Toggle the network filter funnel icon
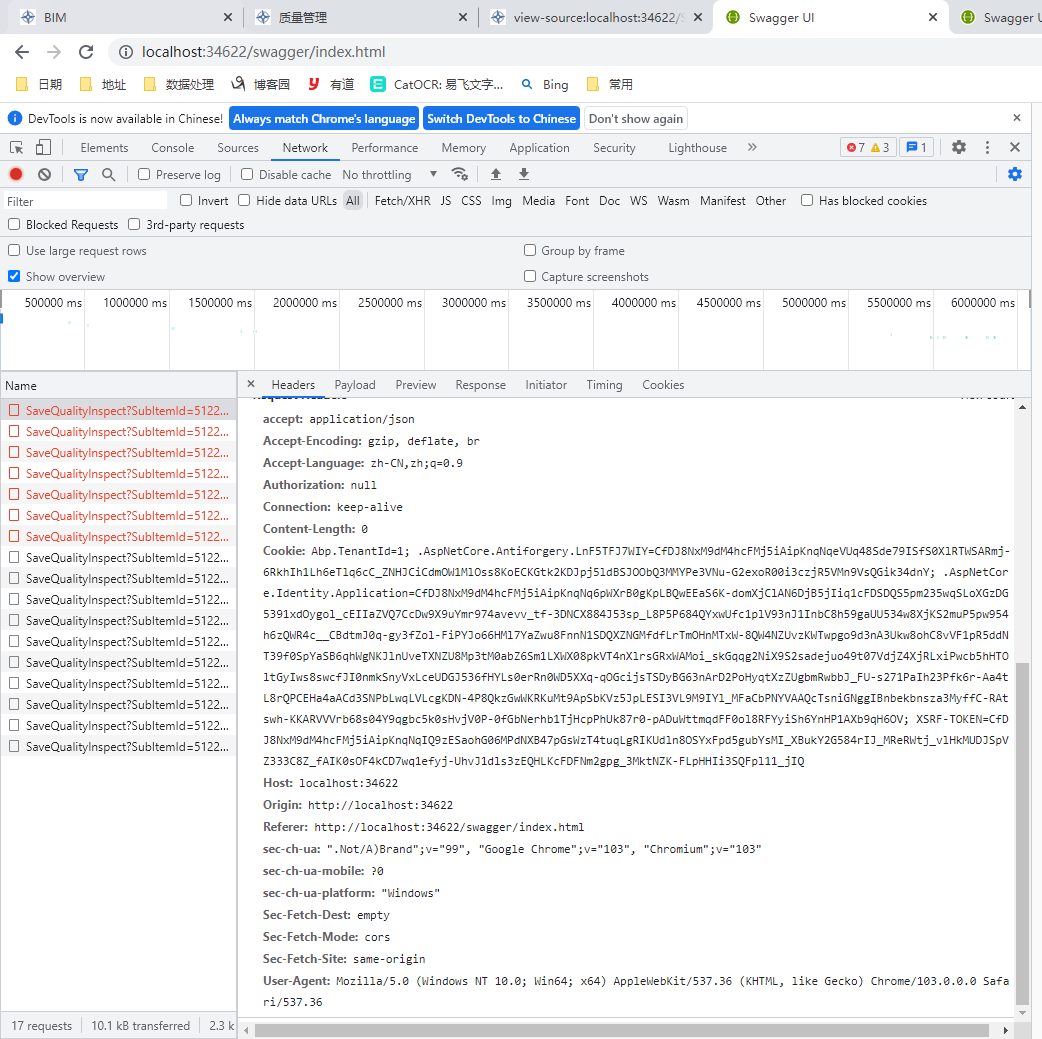Image resolution: width=1042 pixels, height=1039 pixels. click(x=80, y=174)
